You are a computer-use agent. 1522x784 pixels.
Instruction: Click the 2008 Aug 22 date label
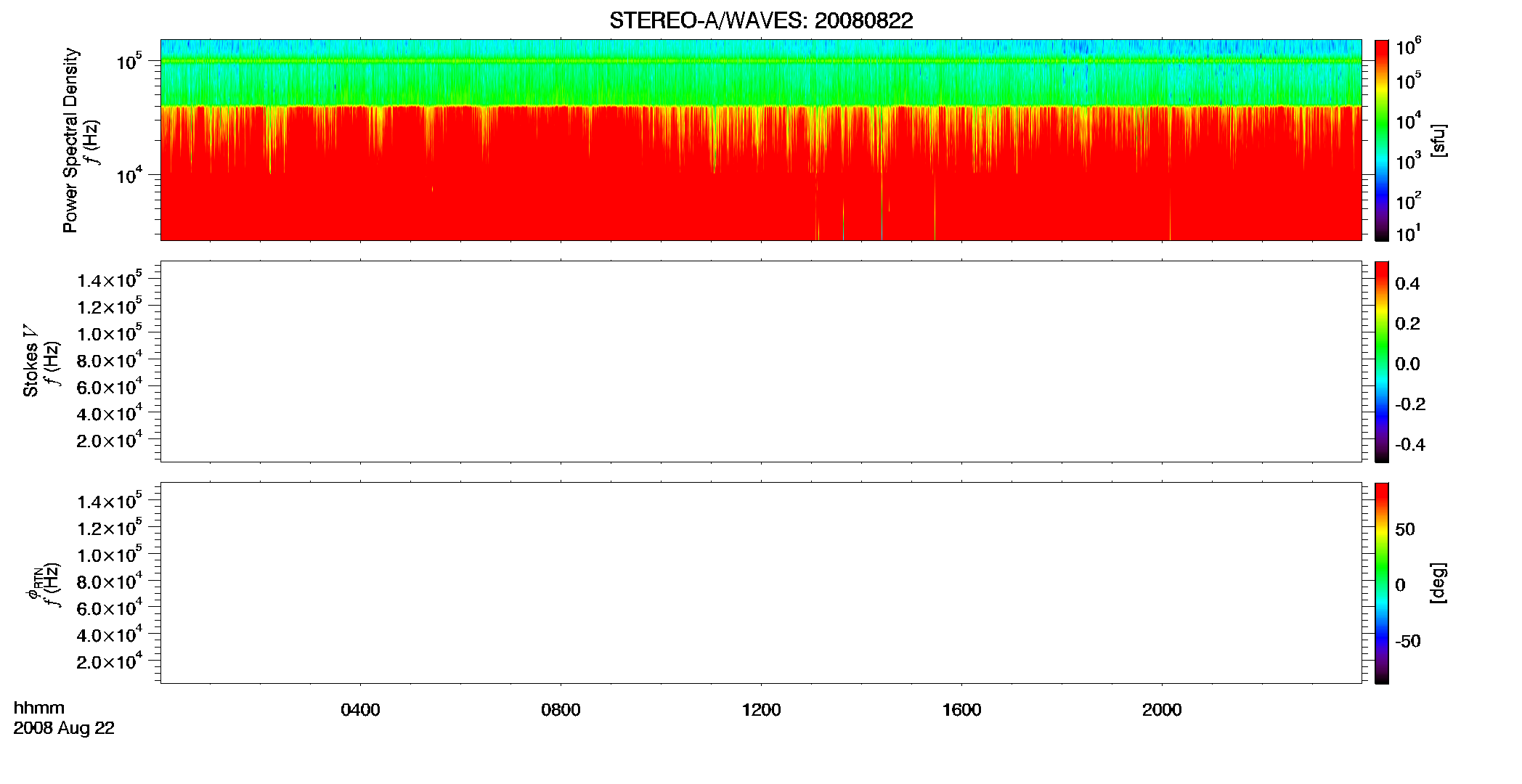point(64,728)
